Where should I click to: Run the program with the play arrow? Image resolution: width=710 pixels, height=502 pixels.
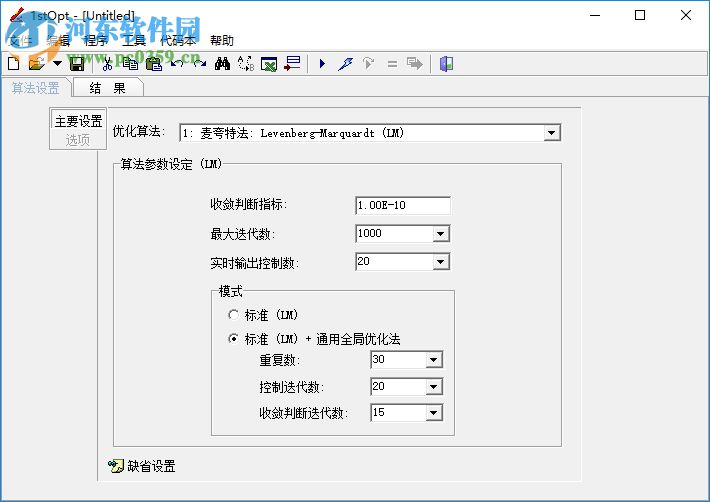pyautogui.click(x=322, y=64)
